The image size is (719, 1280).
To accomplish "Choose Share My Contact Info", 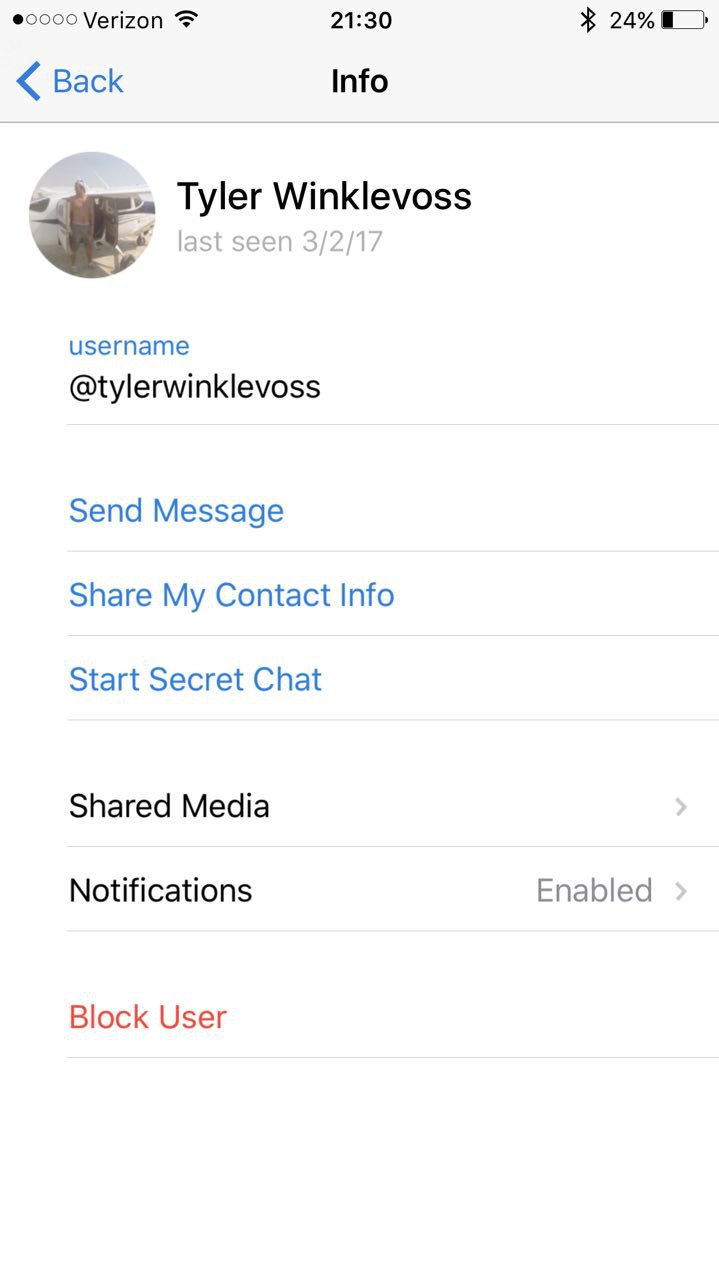I will pos(232,595).
